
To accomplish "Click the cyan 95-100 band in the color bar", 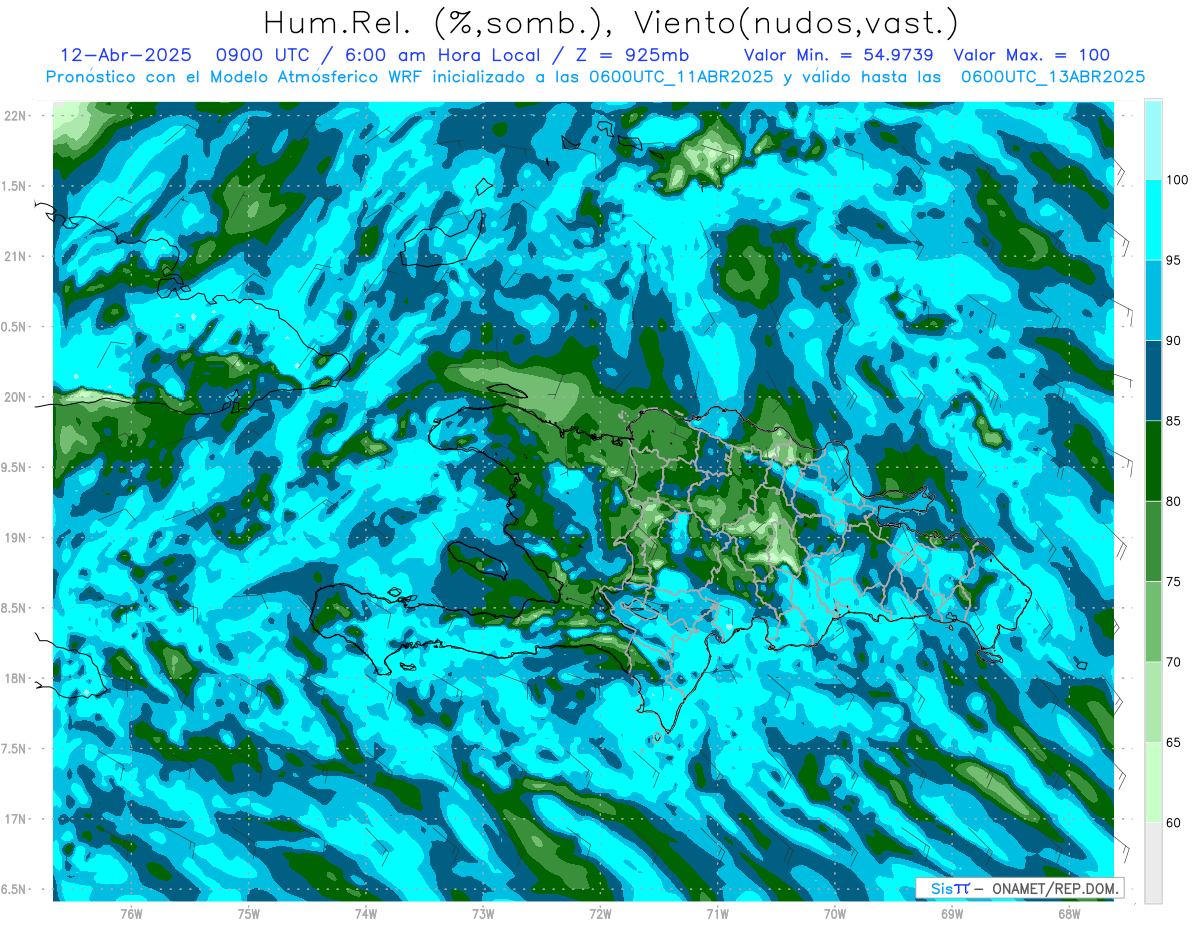I will pos(1153,220).
